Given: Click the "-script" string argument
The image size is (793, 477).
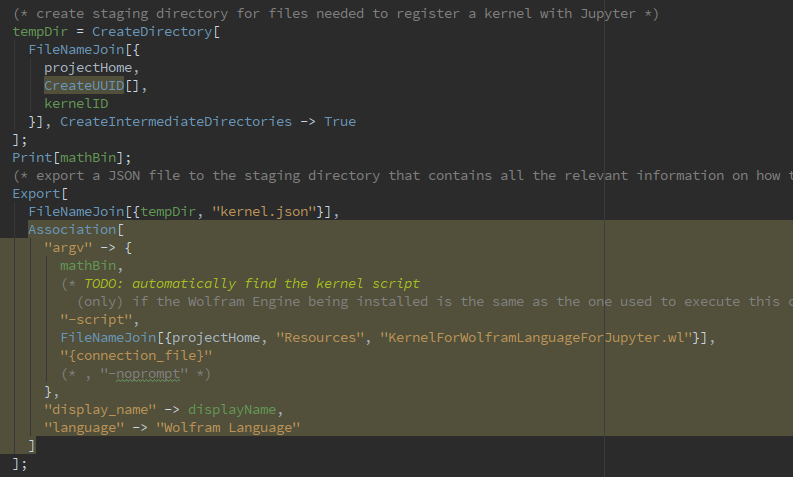Looking at the screenshot, I should point(98,320).
